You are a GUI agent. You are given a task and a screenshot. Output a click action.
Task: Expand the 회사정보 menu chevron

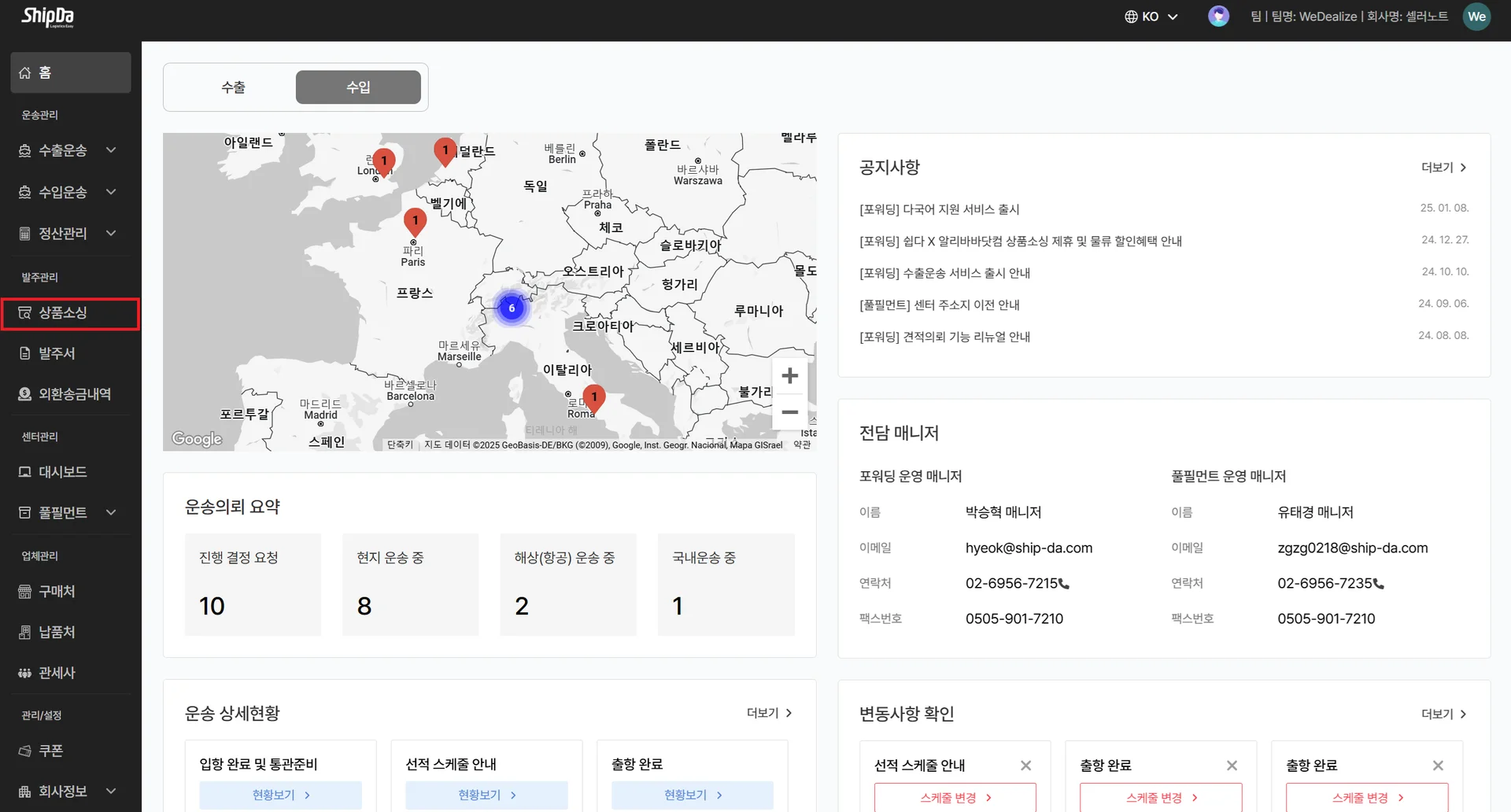[110, 791]
